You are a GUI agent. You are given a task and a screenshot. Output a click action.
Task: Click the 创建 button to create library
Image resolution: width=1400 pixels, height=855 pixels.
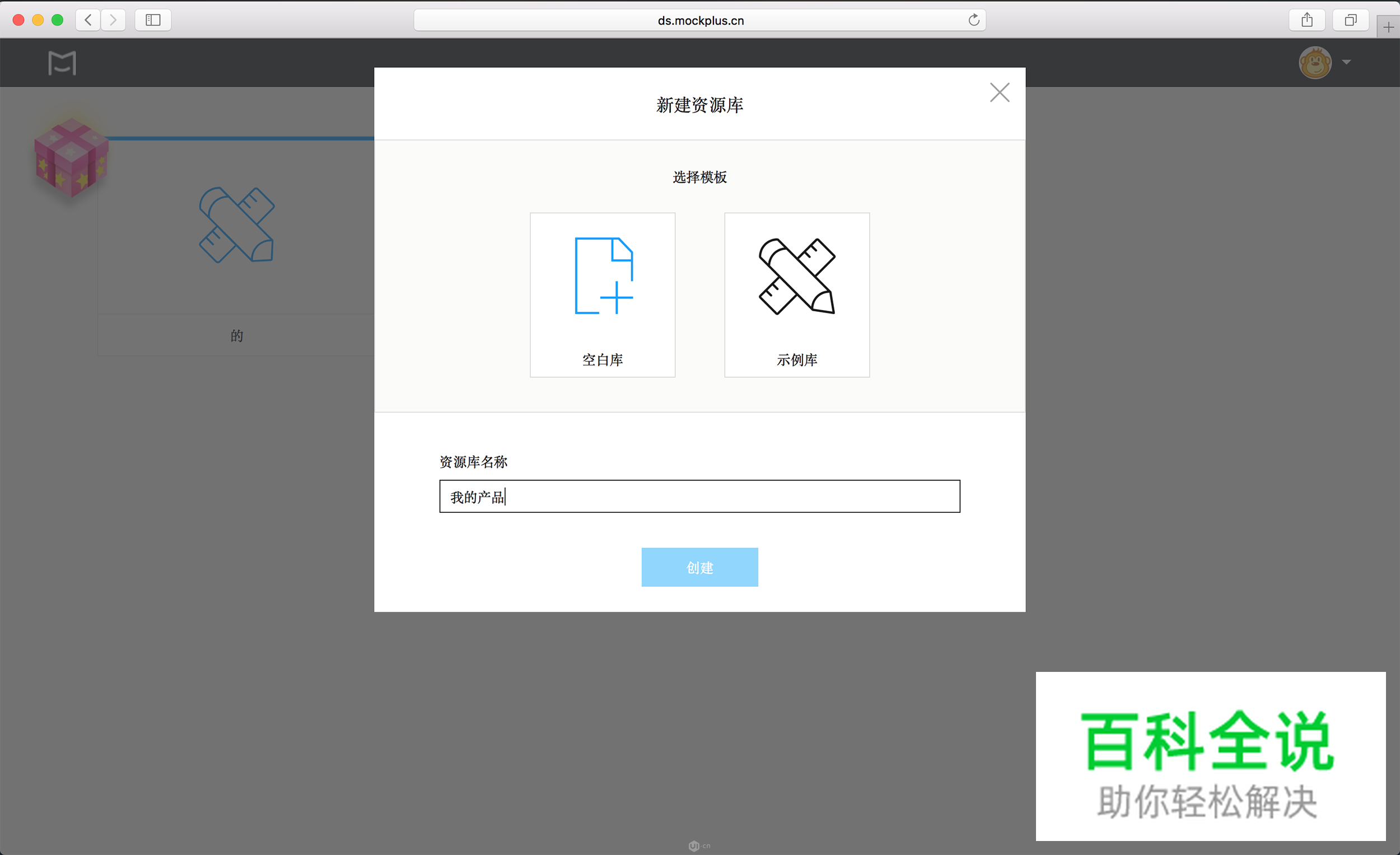[x=699, y=567]
